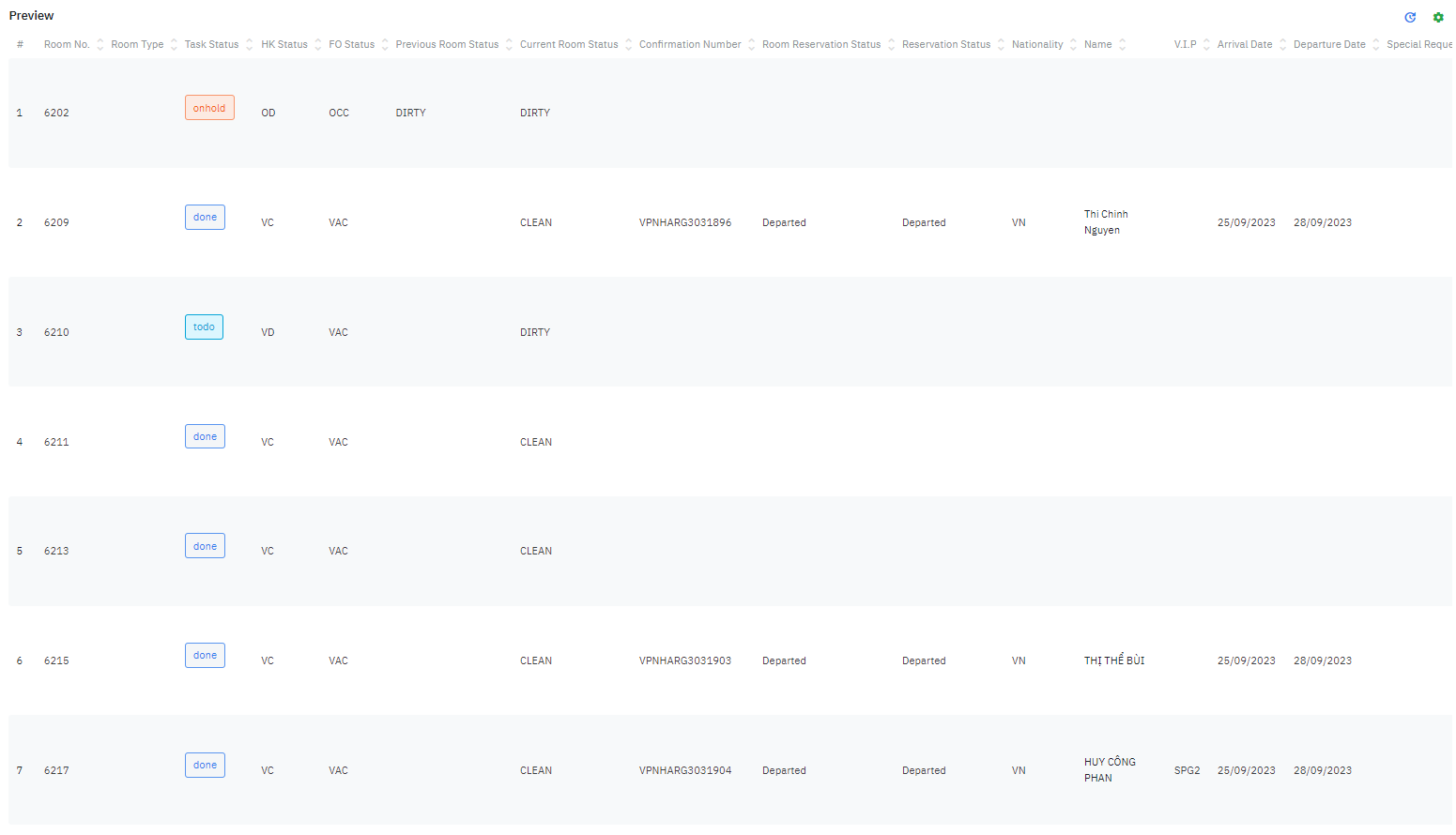Sort by Nationality column arrows
This screenshot has height=835, width=1456.
tap(1074, 45)
